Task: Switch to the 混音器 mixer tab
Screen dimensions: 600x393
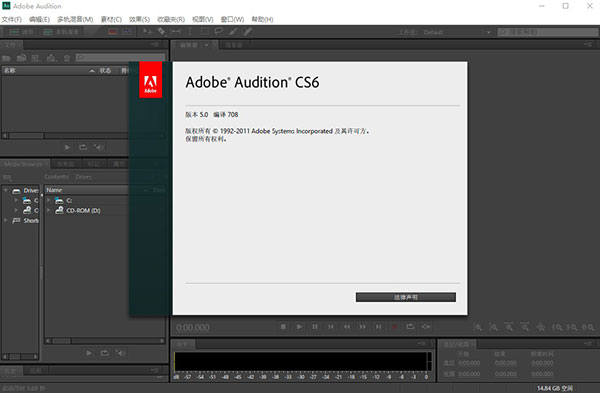Action: (233, 45)
